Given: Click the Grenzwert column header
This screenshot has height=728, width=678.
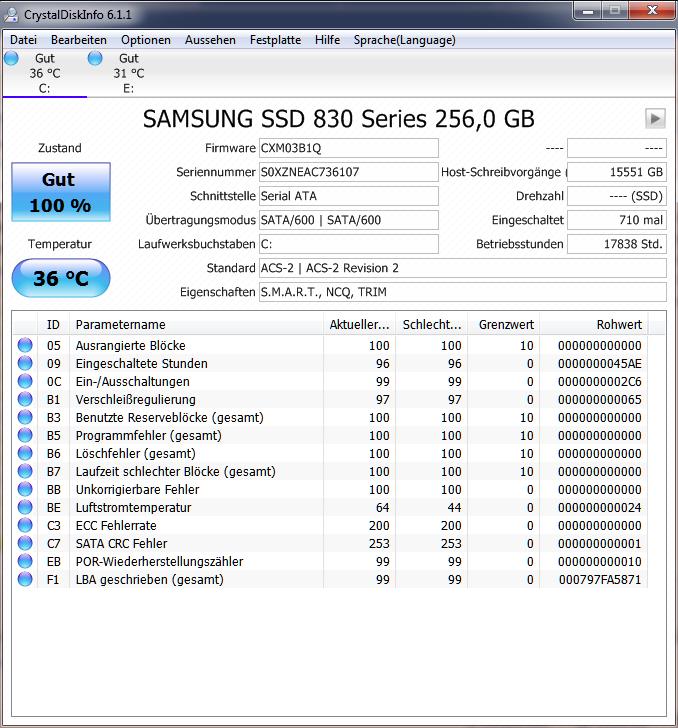Looking at the screenshot, I should tap(504, 325).
